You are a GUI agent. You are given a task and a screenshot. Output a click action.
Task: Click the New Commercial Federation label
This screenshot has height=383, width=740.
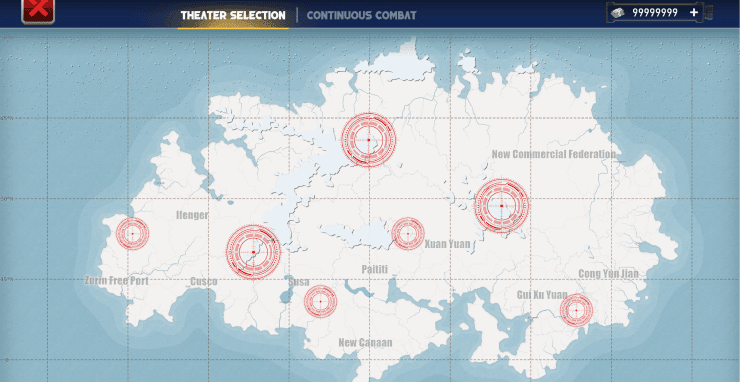pyautogui.click(x=554, y=154)
